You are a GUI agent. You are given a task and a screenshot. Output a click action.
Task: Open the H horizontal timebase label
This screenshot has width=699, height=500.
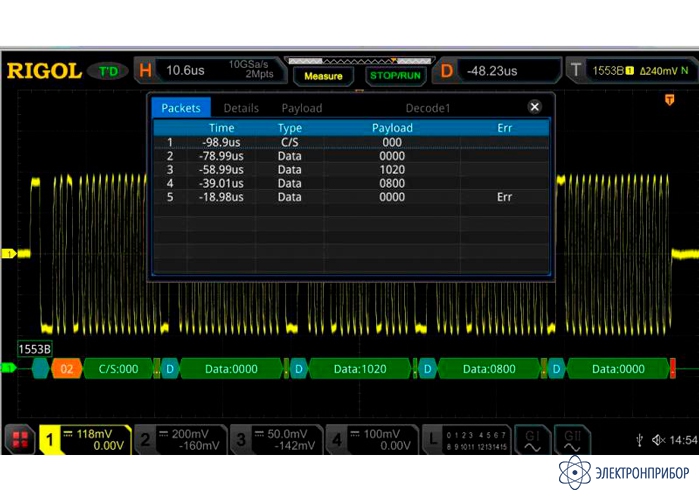[145, 70]
